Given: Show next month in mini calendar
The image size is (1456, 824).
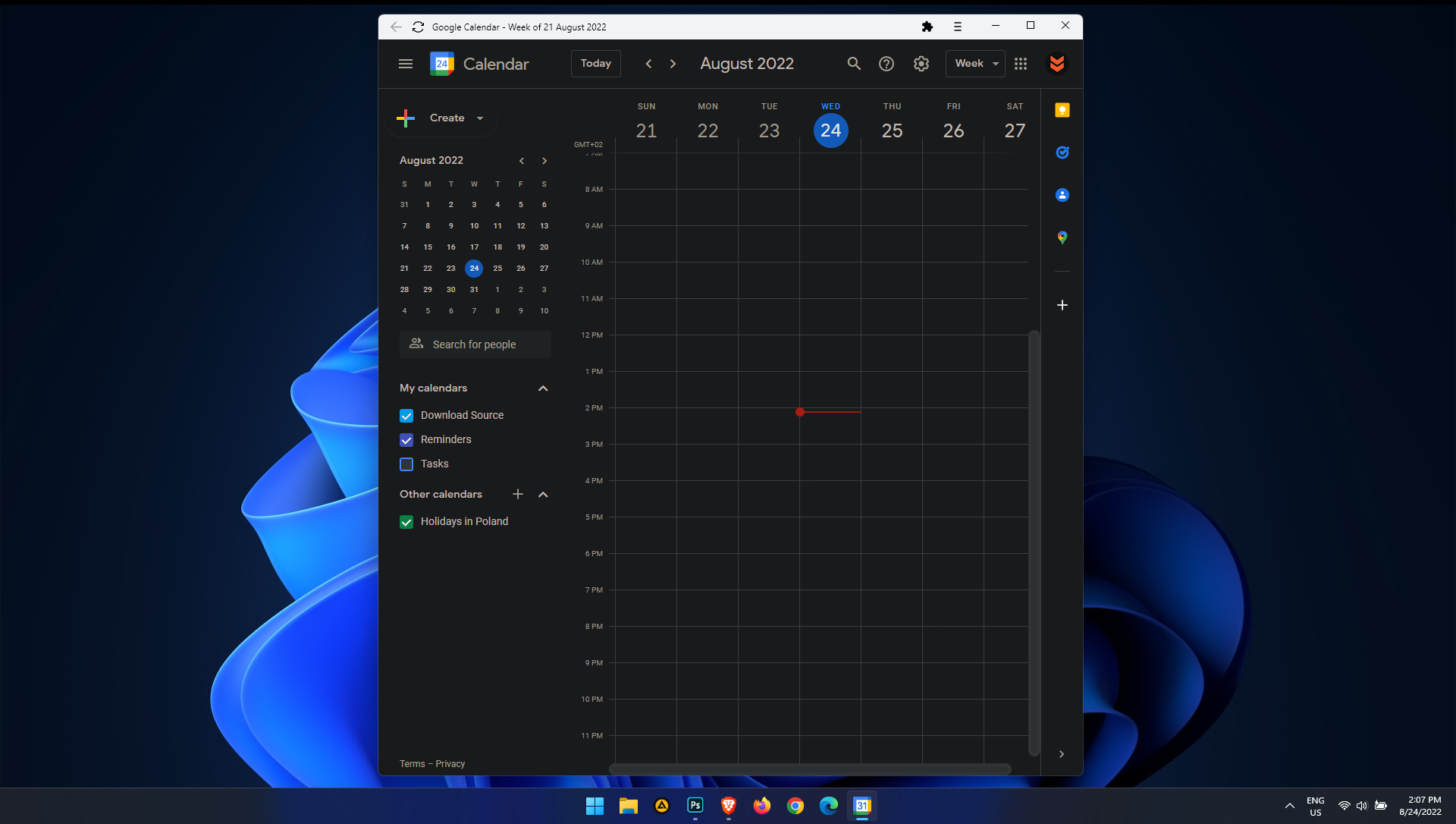Looking at the screenshot, I should point(544,161).
